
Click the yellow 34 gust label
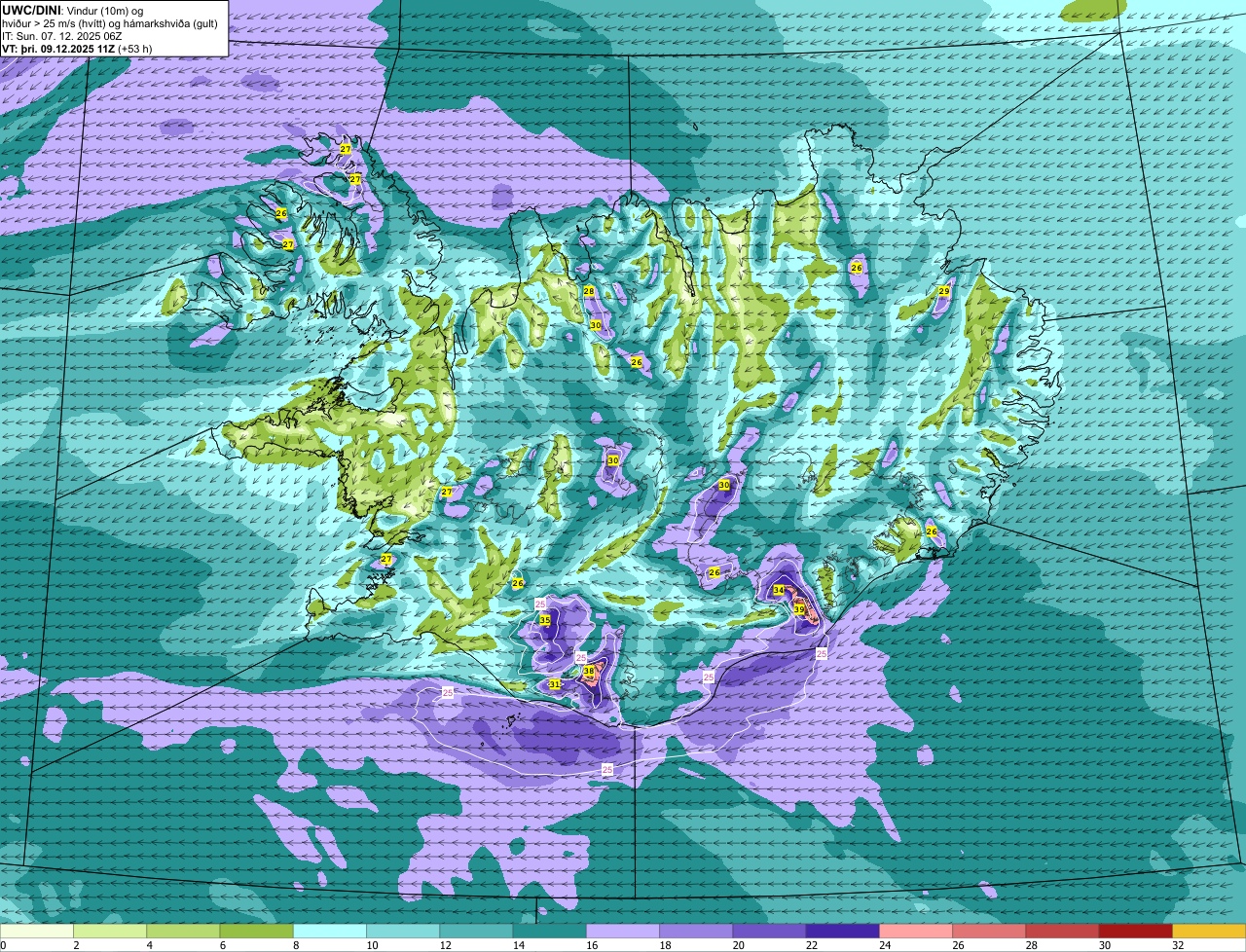[779, 591]
